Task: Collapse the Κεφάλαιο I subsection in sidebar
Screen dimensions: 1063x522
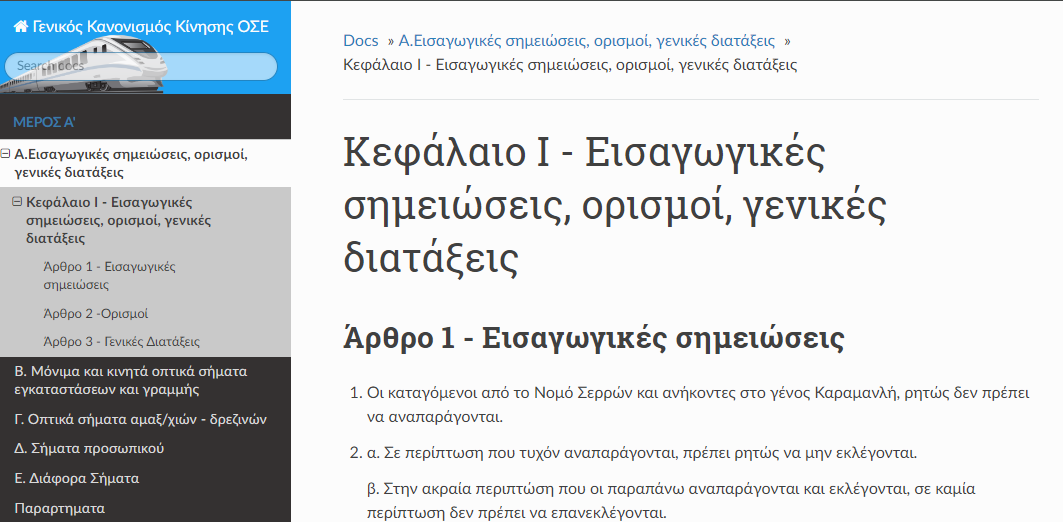Action: (16, 202)
